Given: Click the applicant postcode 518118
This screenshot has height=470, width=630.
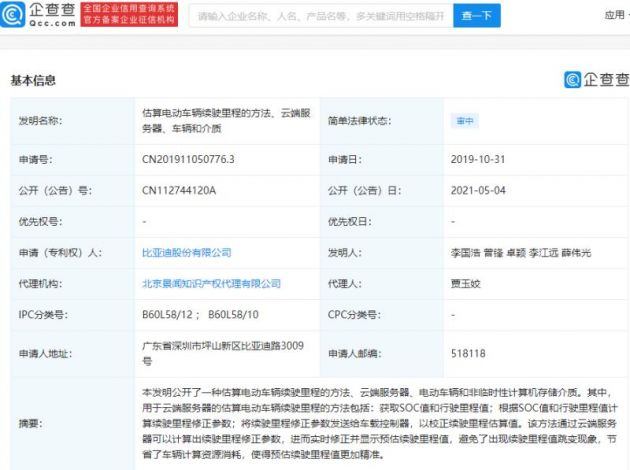Looking at the screenshot, I should pyautogui.click(x=468, y=354).
